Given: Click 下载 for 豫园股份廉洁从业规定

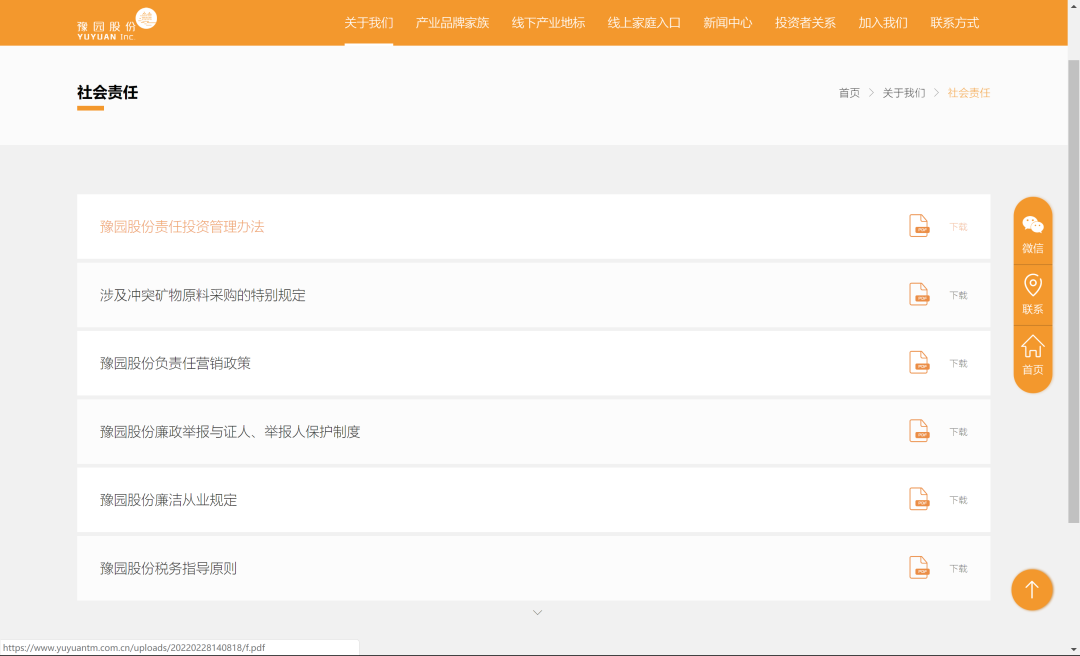Looking at the screenshot, I should [x=958, y=500].
